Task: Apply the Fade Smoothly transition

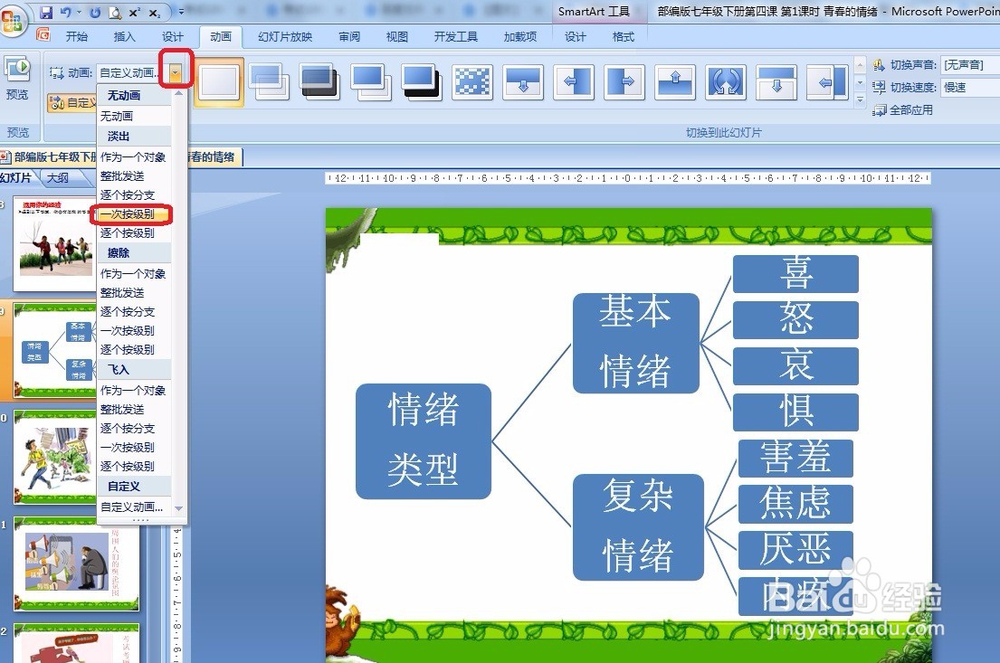Action: point(269,82)
